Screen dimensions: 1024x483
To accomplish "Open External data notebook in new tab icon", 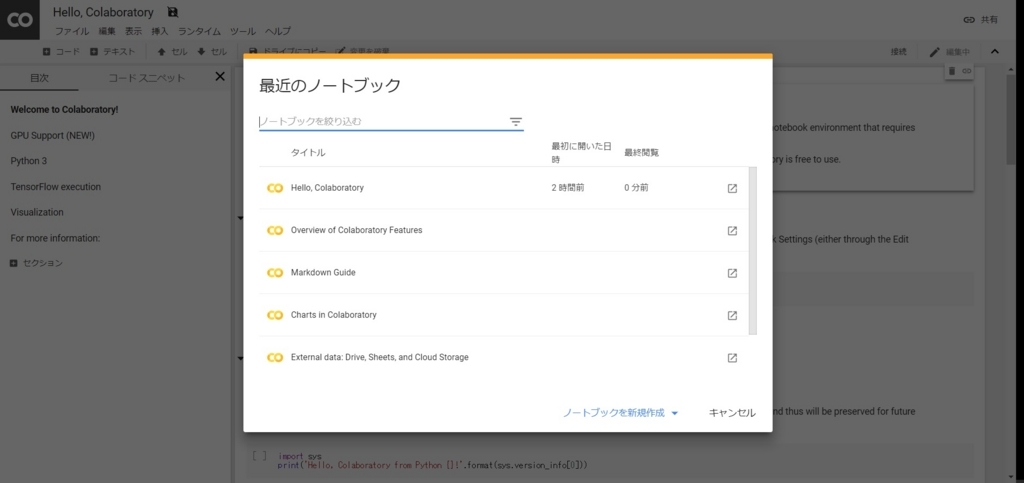I will pos(732,358).
